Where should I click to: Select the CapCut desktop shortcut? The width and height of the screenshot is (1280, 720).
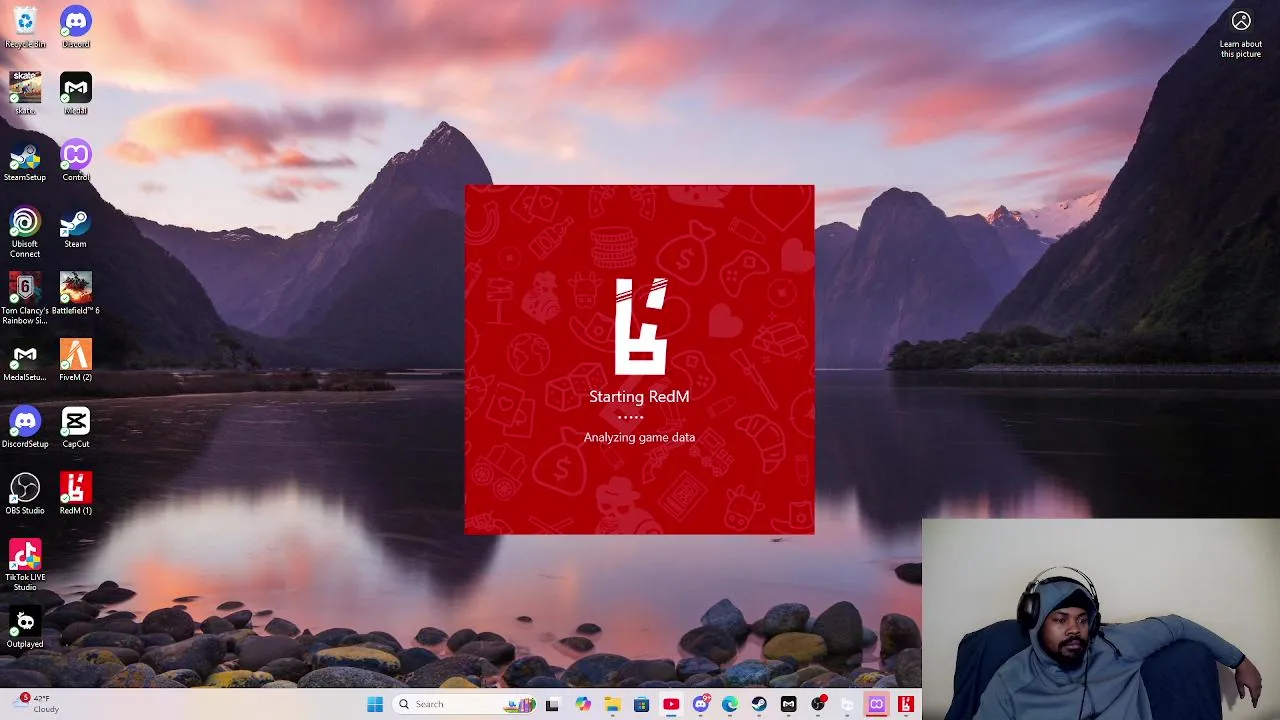click(76, 427)
